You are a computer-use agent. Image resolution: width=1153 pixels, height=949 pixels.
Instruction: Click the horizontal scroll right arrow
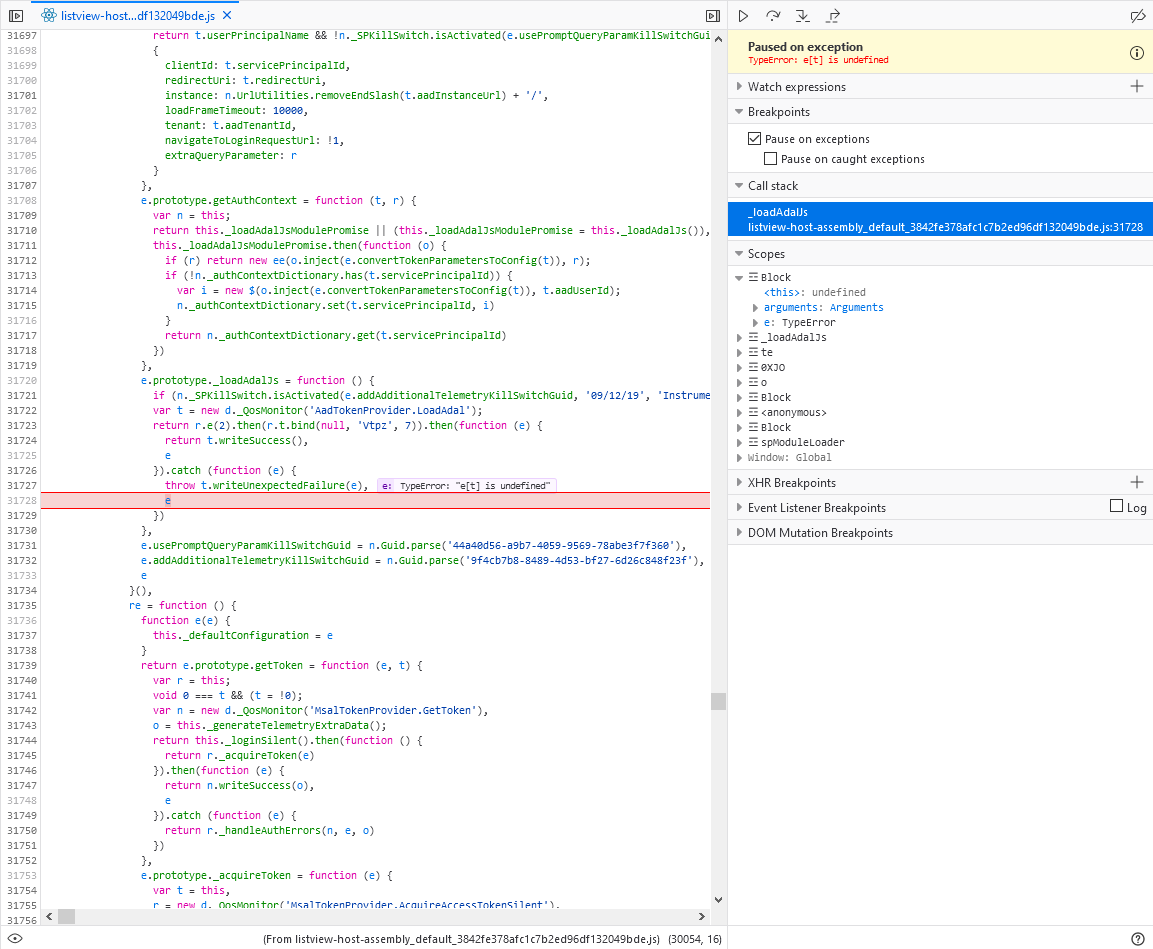point(702,916)
